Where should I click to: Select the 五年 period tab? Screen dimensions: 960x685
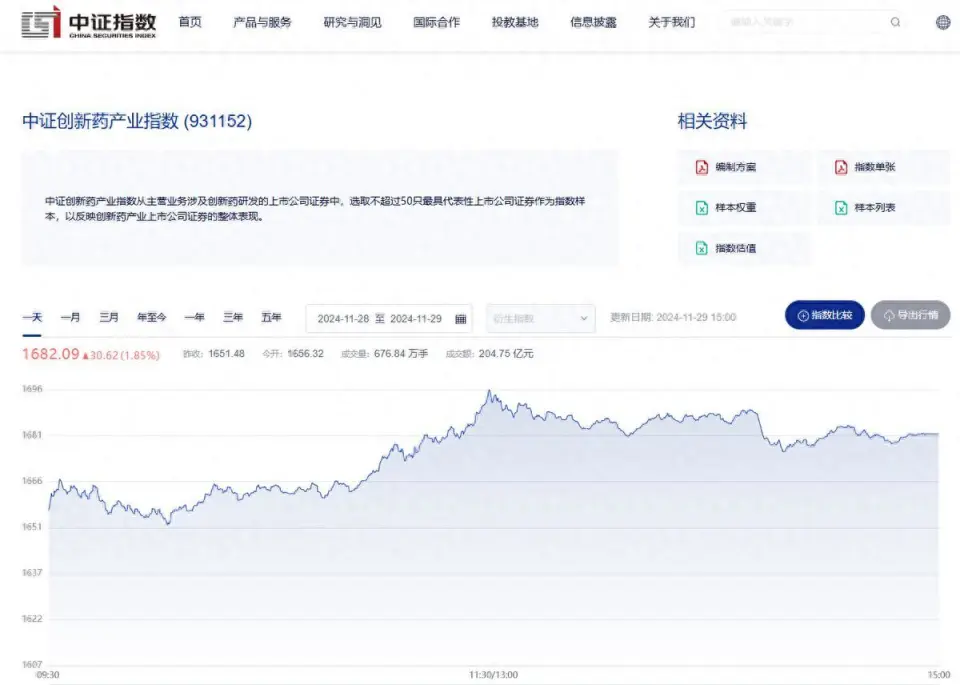271,317
